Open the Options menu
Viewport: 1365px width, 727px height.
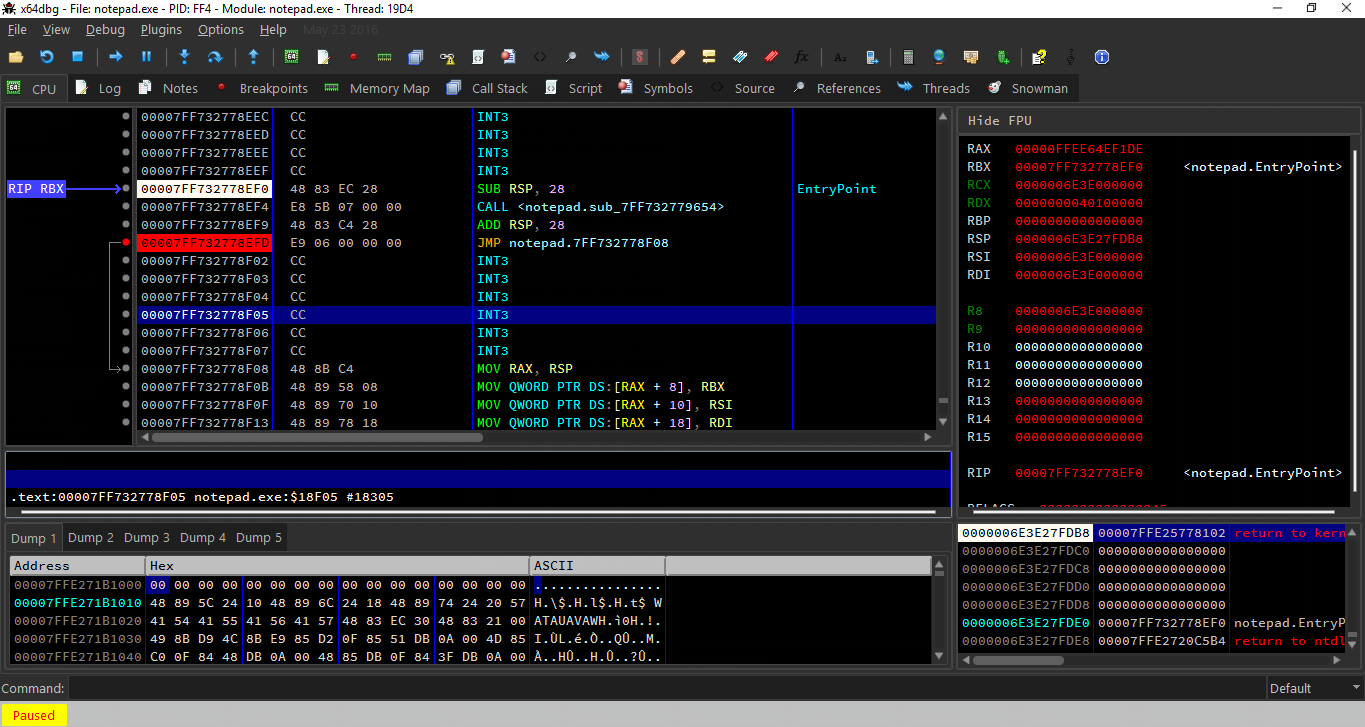click(x=220, y=30)
